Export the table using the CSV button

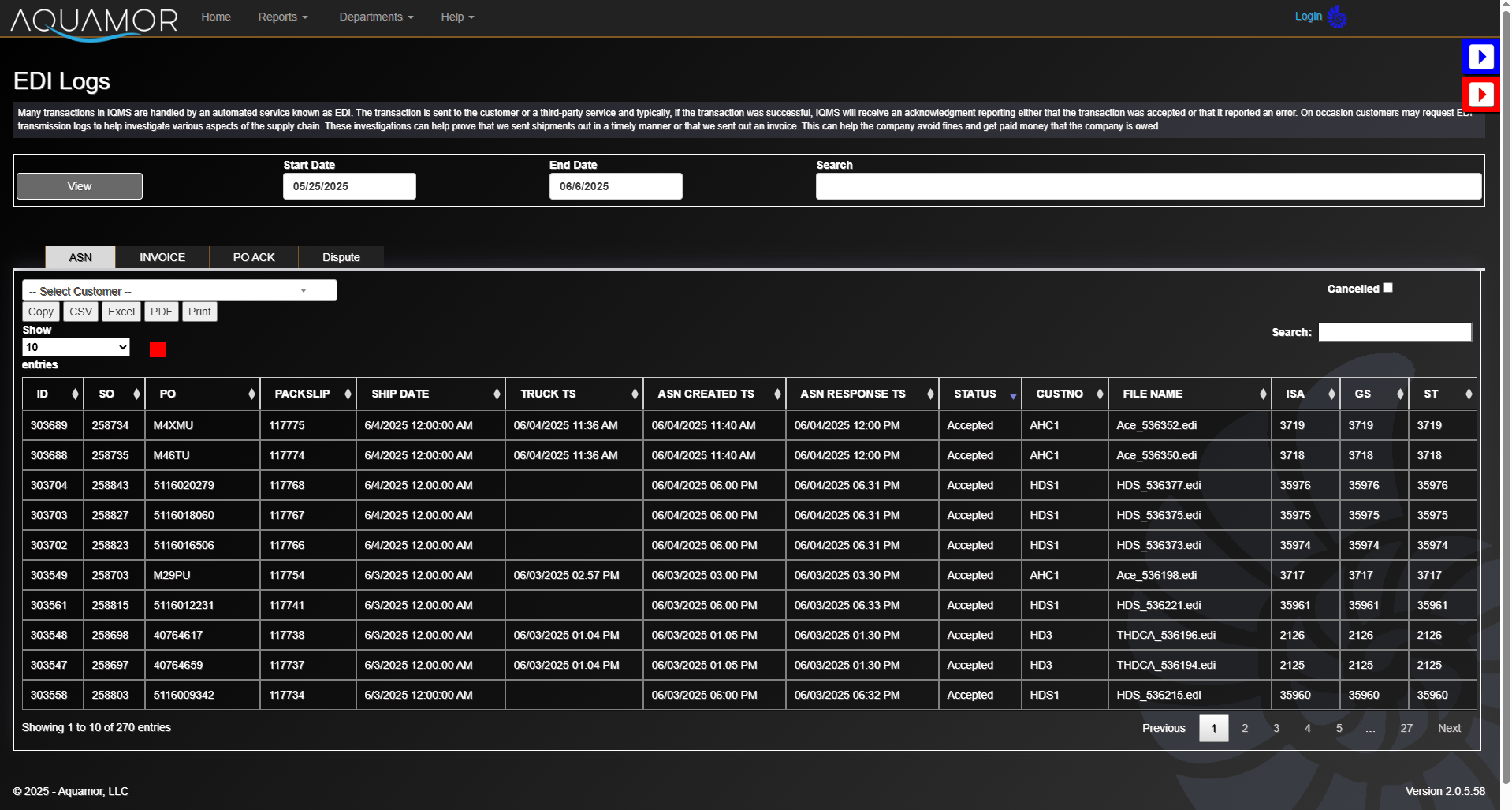[x=80, y=312]
